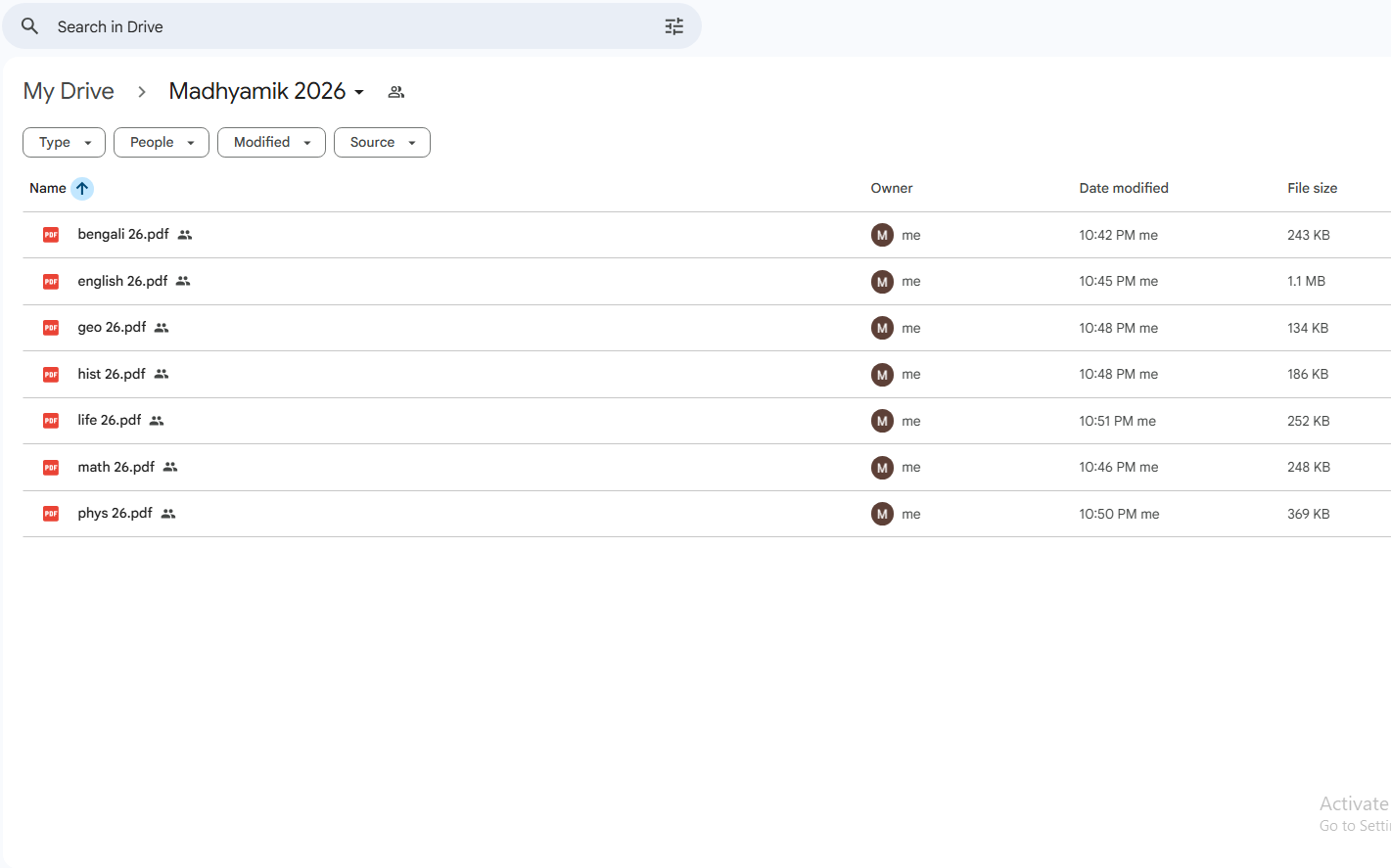Click owner avatar on geo 26.pdf row
Screen dimensions: 1391x868
(x=882, y=328)
